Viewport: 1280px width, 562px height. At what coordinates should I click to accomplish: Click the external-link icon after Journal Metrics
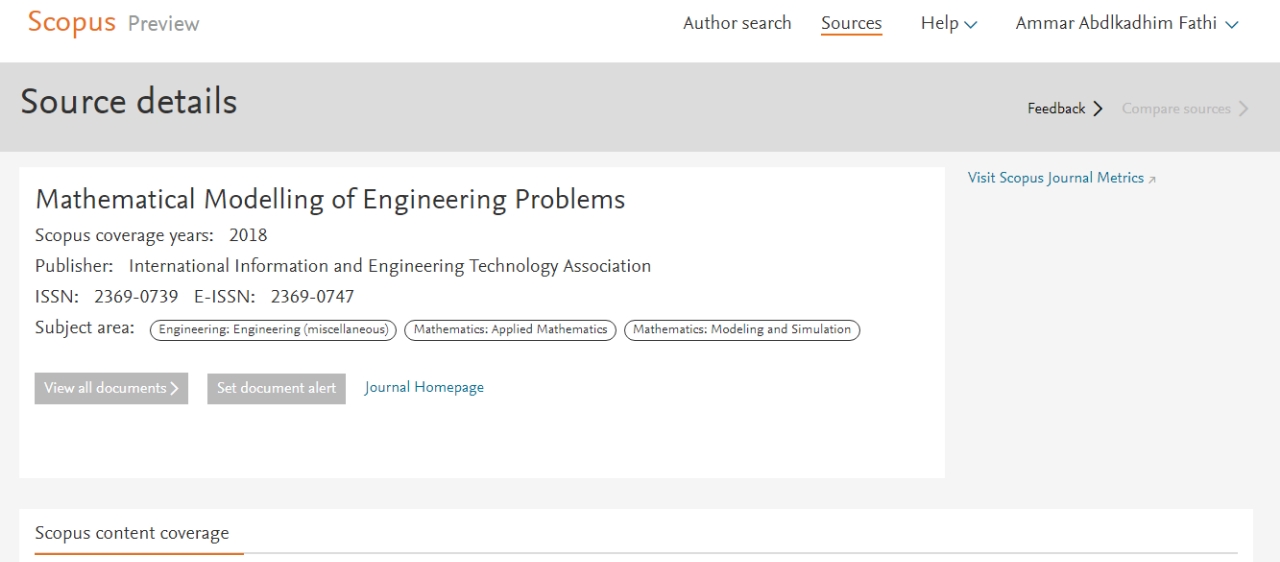(1152, 179)
